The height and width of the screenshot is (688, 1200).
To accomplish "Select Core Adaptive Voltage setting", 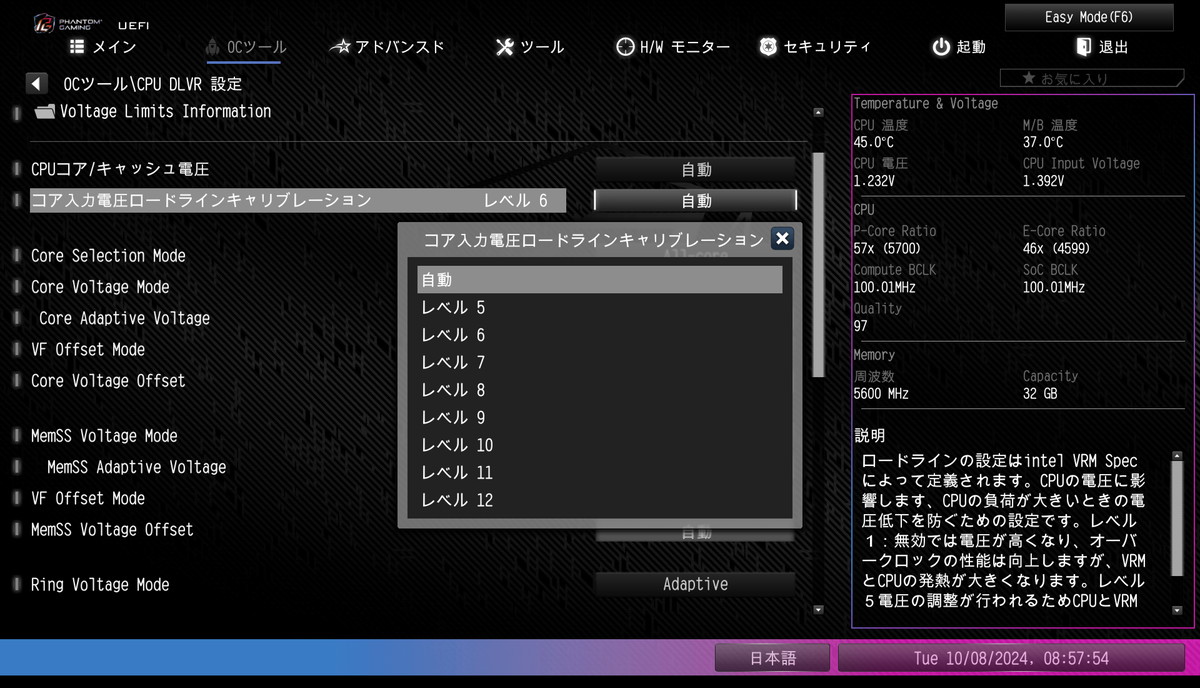I will pyautogui.click(x=124, y=318).
